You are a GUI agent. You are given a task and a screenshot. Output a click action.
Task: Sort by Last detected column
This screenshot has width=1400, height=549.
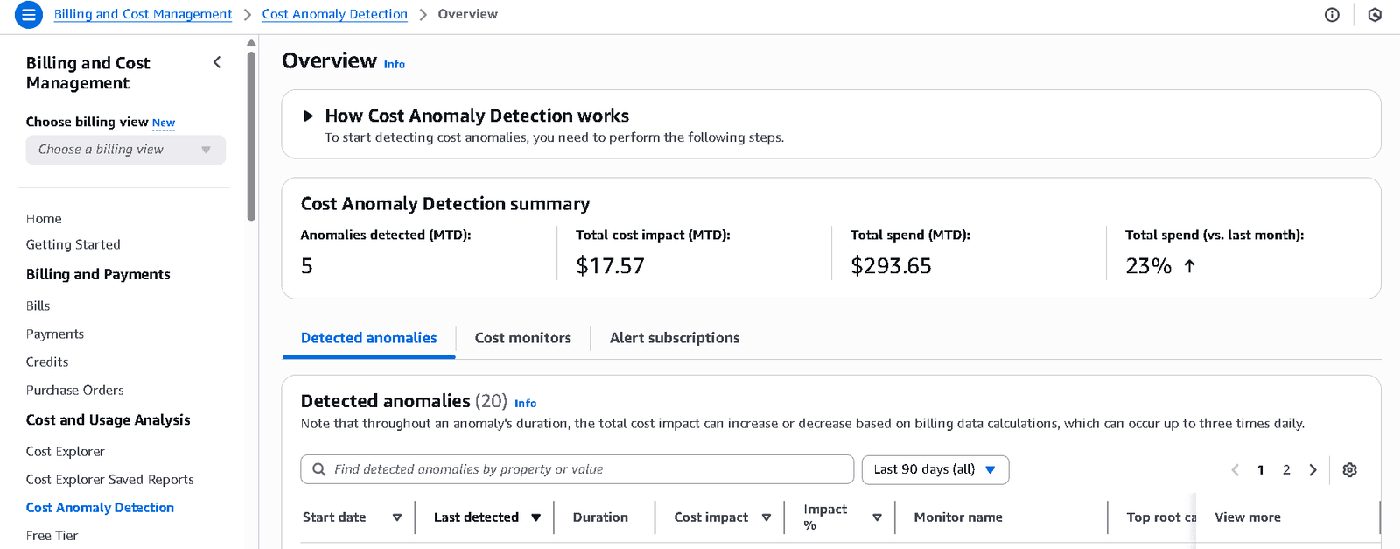[x=536, y=518]
